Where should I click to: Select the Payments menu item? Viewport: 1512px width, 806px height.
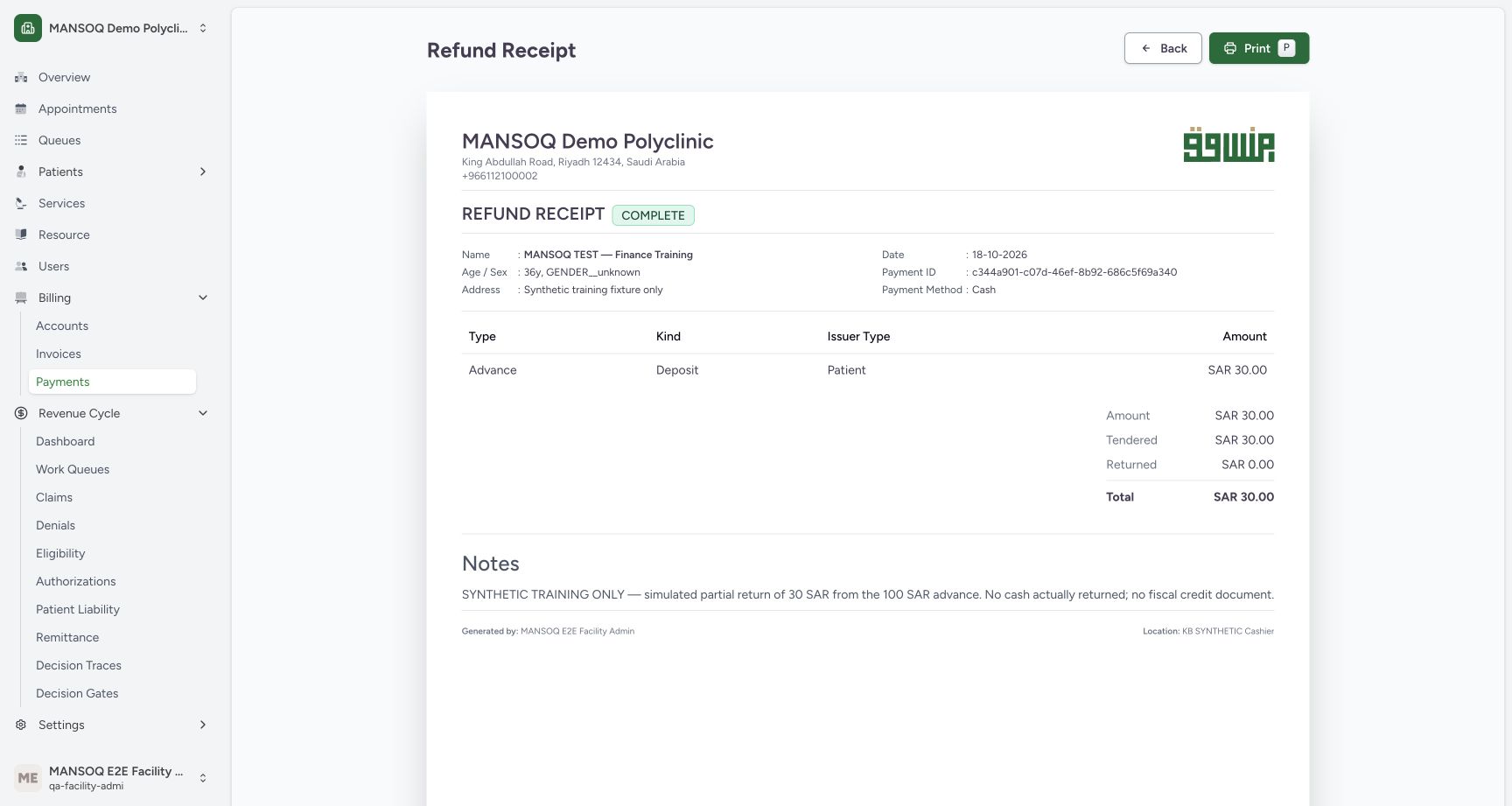click(112, 382)
